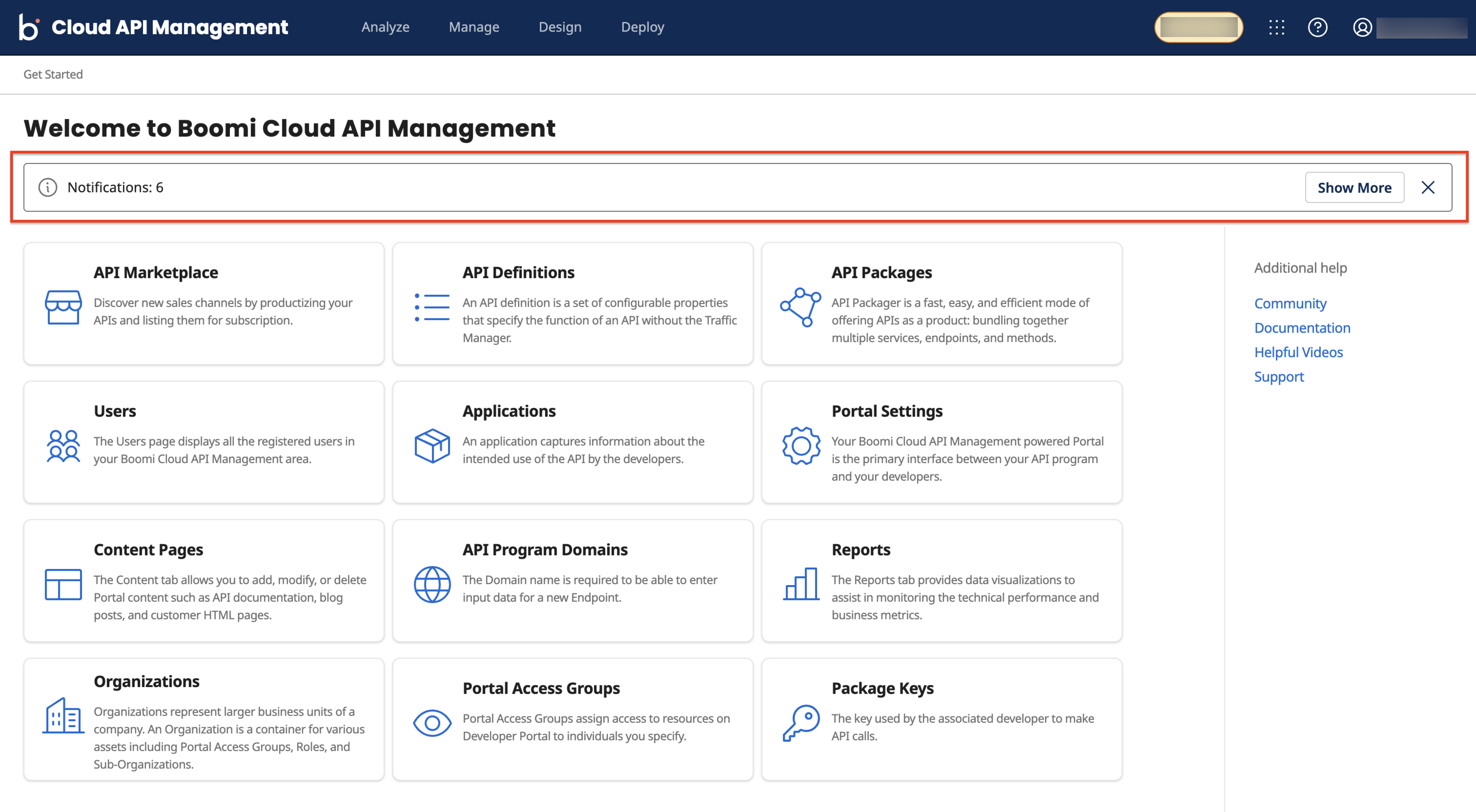Open the Community help link
The height and width of the screenshot is (812, 1476).
point(1290,303)
